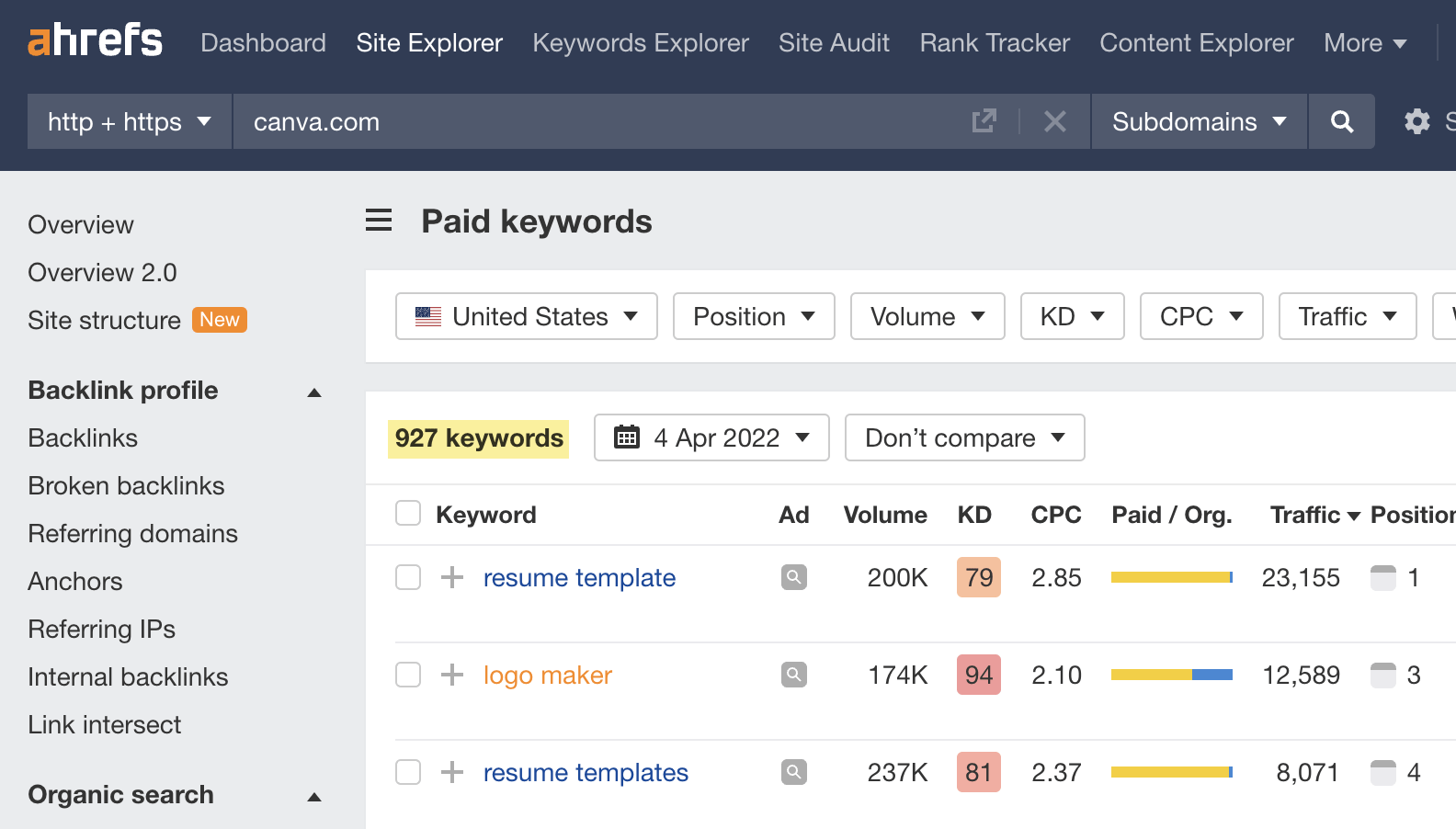
Task: Open Referring IPs in sidebar
Action: pyautogui.click(x=101, y=630)
